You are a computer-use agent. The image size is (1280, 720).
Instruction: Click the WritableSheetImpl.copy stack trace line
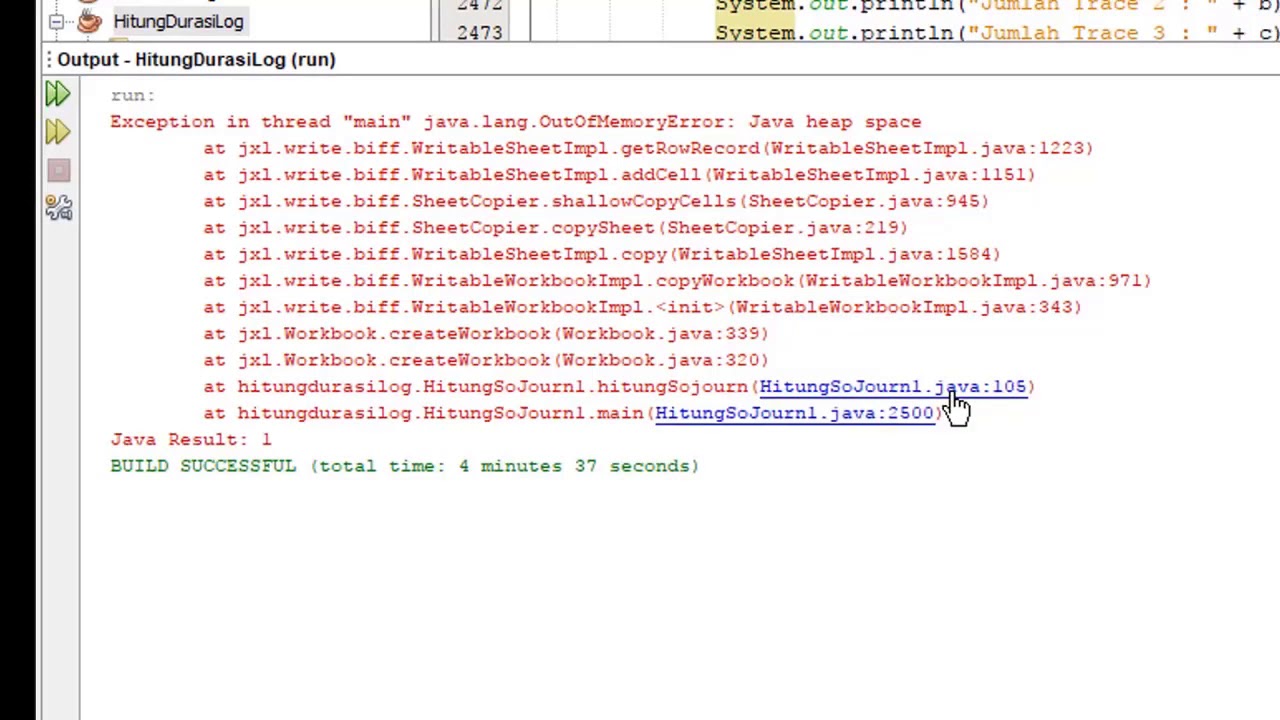point(602,254)
